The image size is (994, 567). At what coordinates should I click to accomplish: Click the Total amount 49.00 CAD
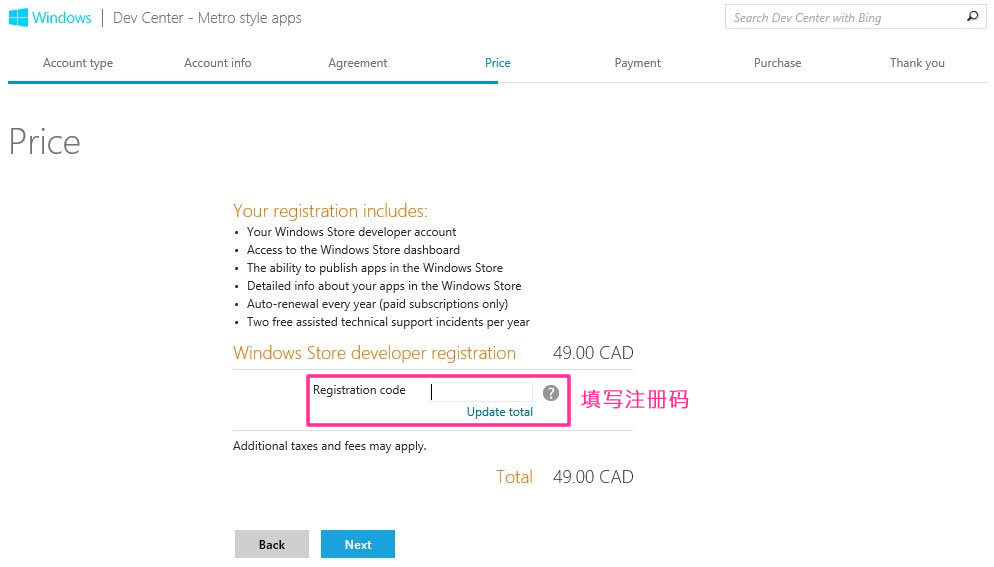(x=593, y=477)
